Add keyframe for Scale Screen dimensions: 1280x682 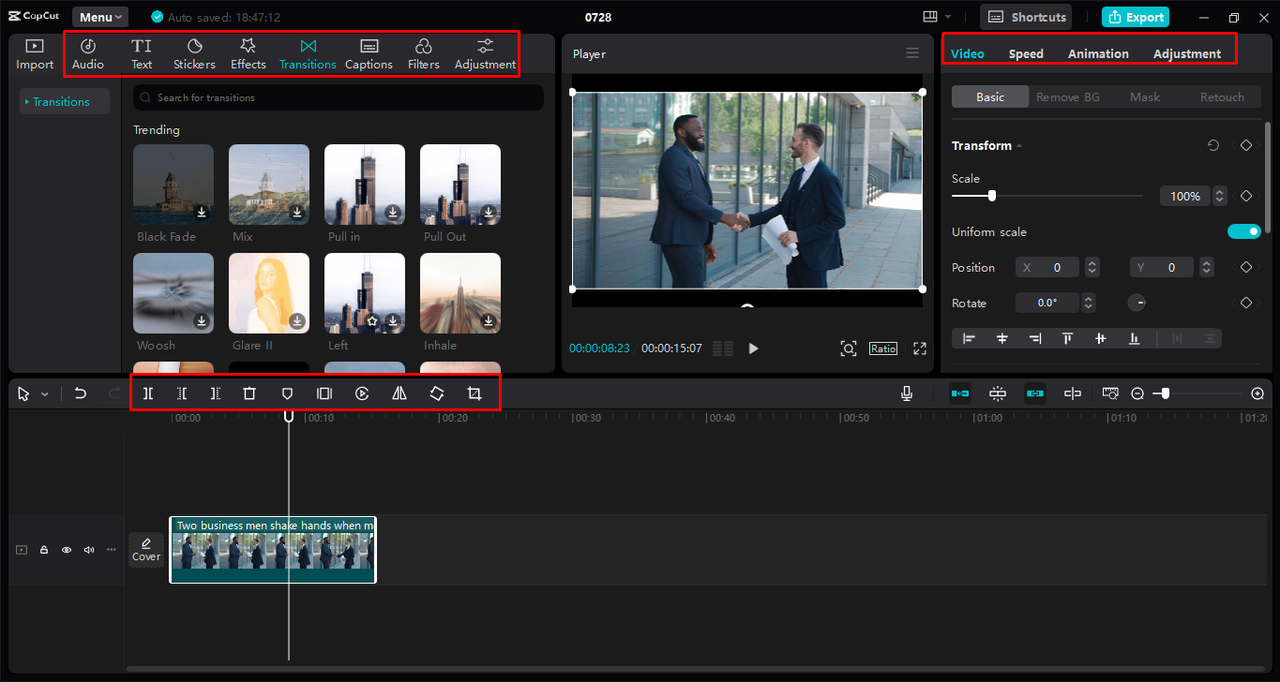point(1246,196)
